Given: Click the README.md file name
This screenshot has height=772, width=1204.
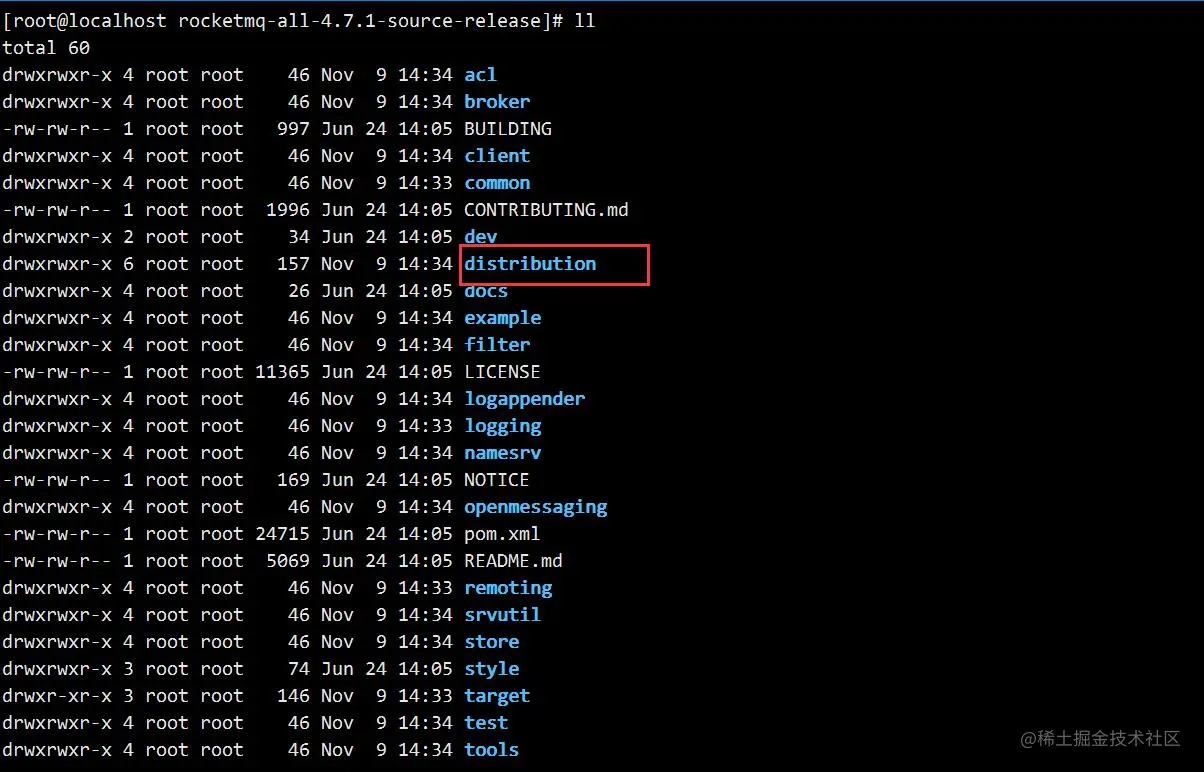Looking at the screenshot, I should pyautogui.click(x=513, y=561).
